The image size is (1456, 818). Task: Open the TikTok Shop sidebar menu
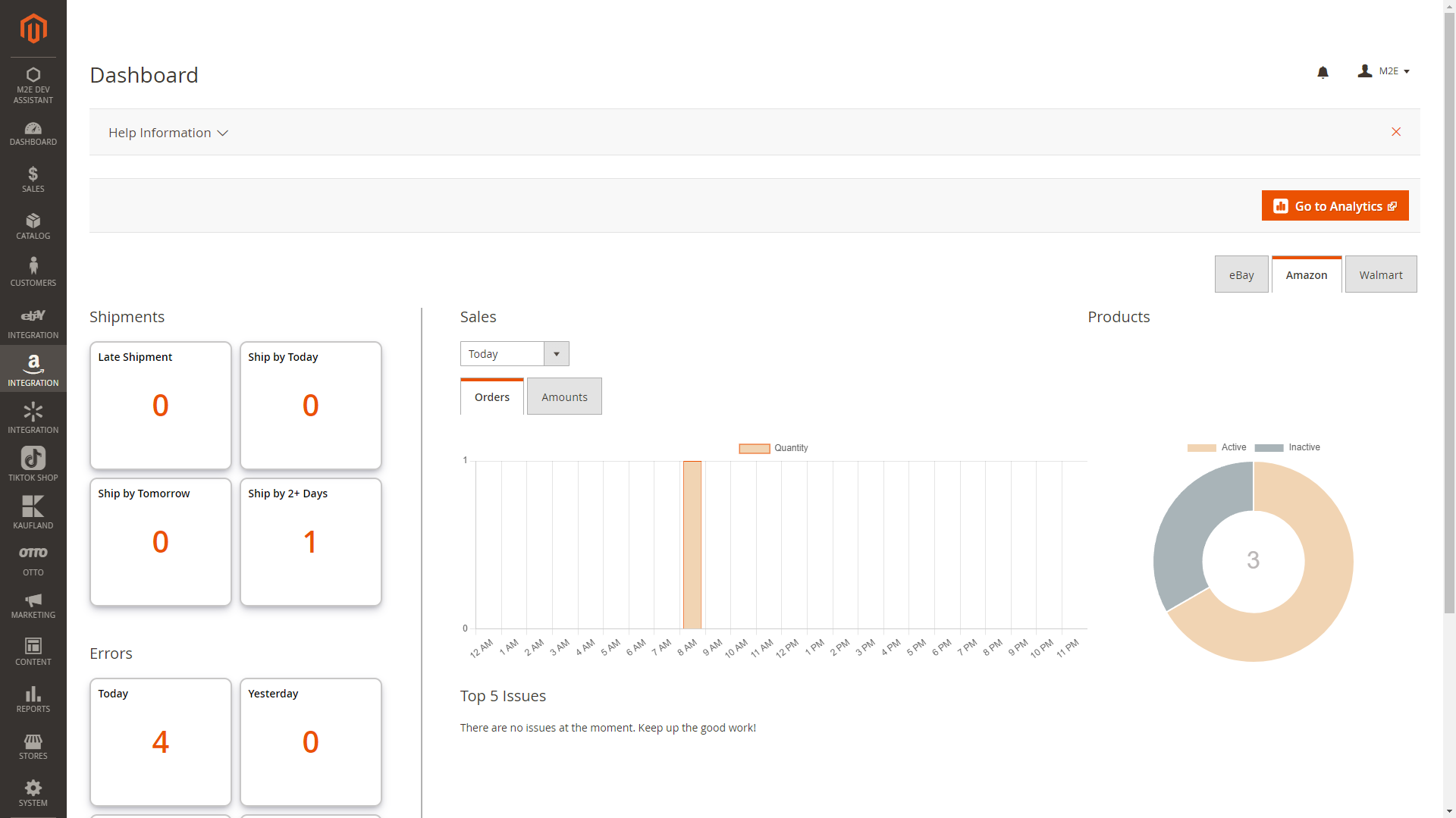pyautogui.click(x=33, y=464)
